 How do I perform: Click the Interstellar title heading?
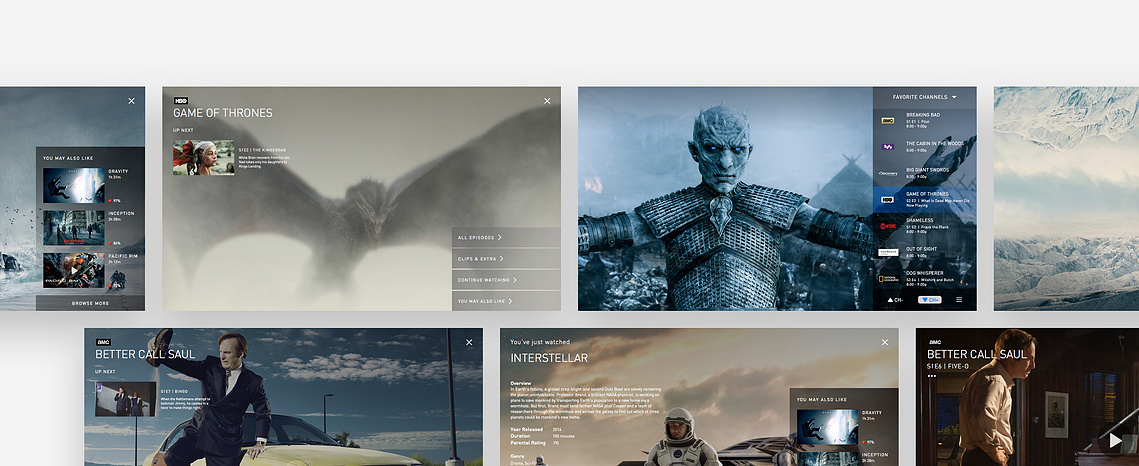coord(549,358)
